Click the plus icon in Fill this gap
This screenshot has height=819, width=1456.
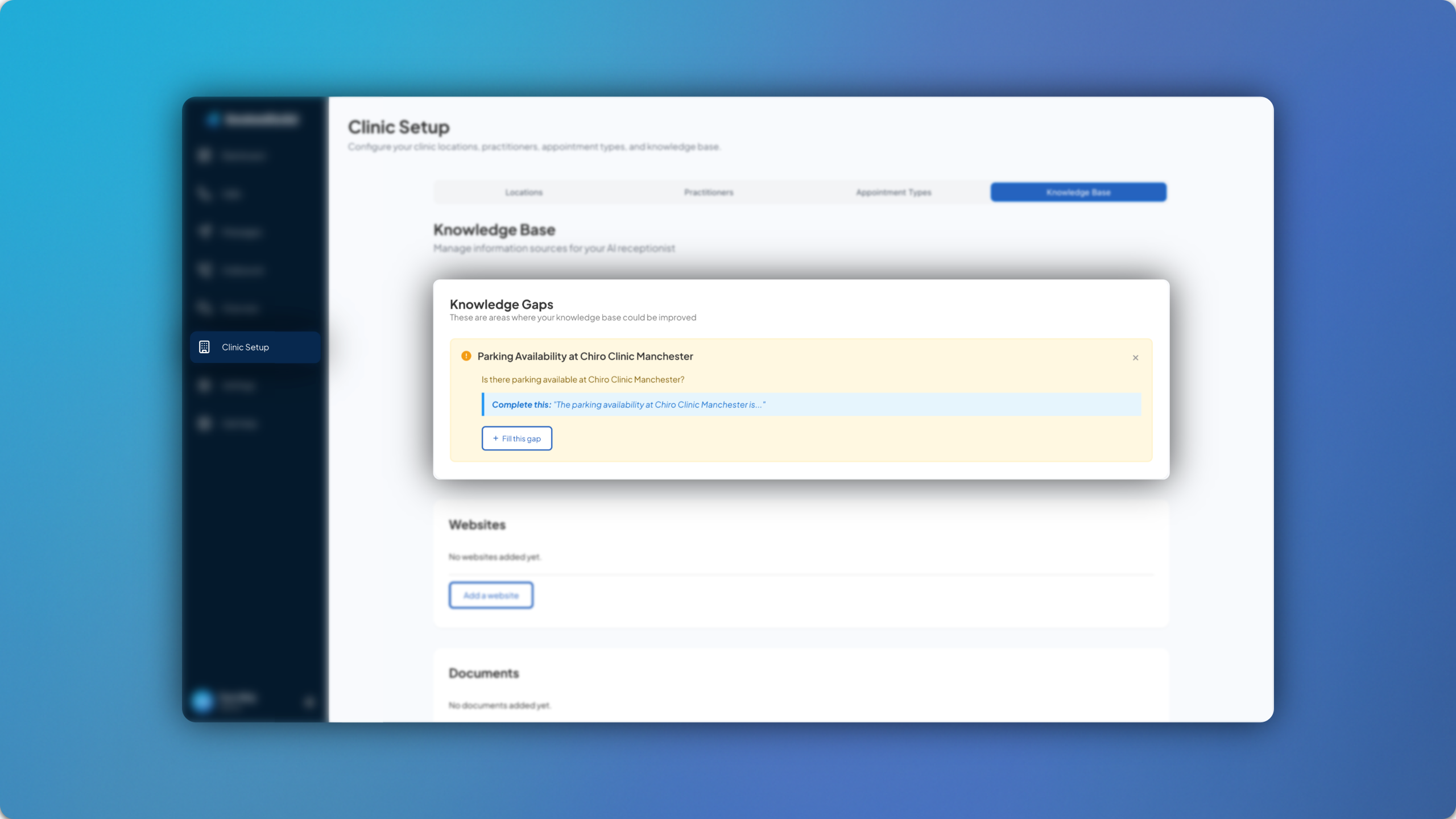pos(495,439)
